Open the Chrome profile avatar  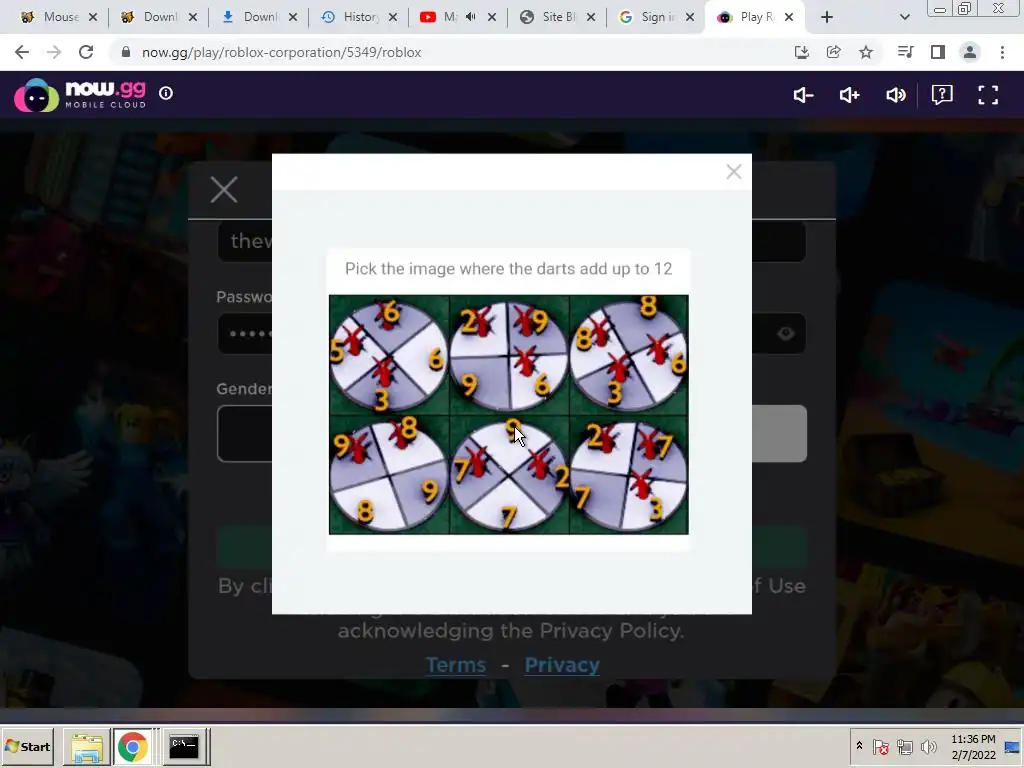click(x=970, y=52)
